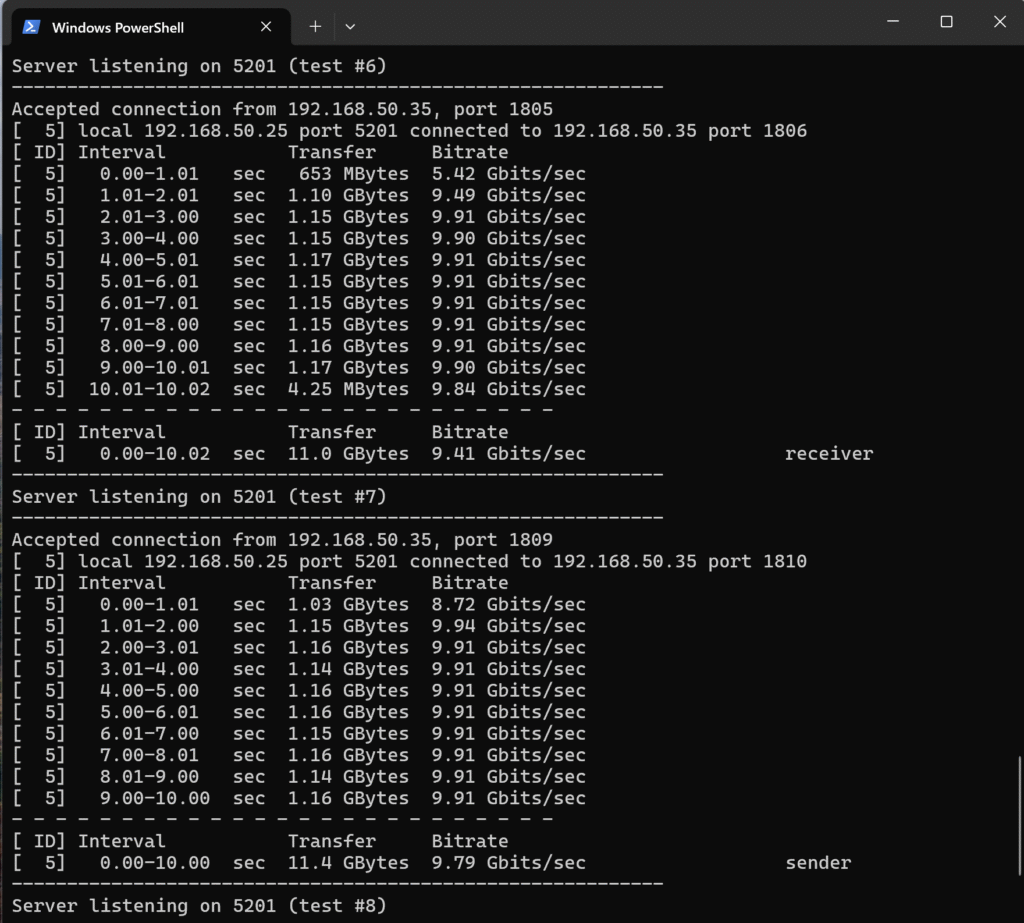
Task: Close the Windows Terminal window
Action: point(998,22)
